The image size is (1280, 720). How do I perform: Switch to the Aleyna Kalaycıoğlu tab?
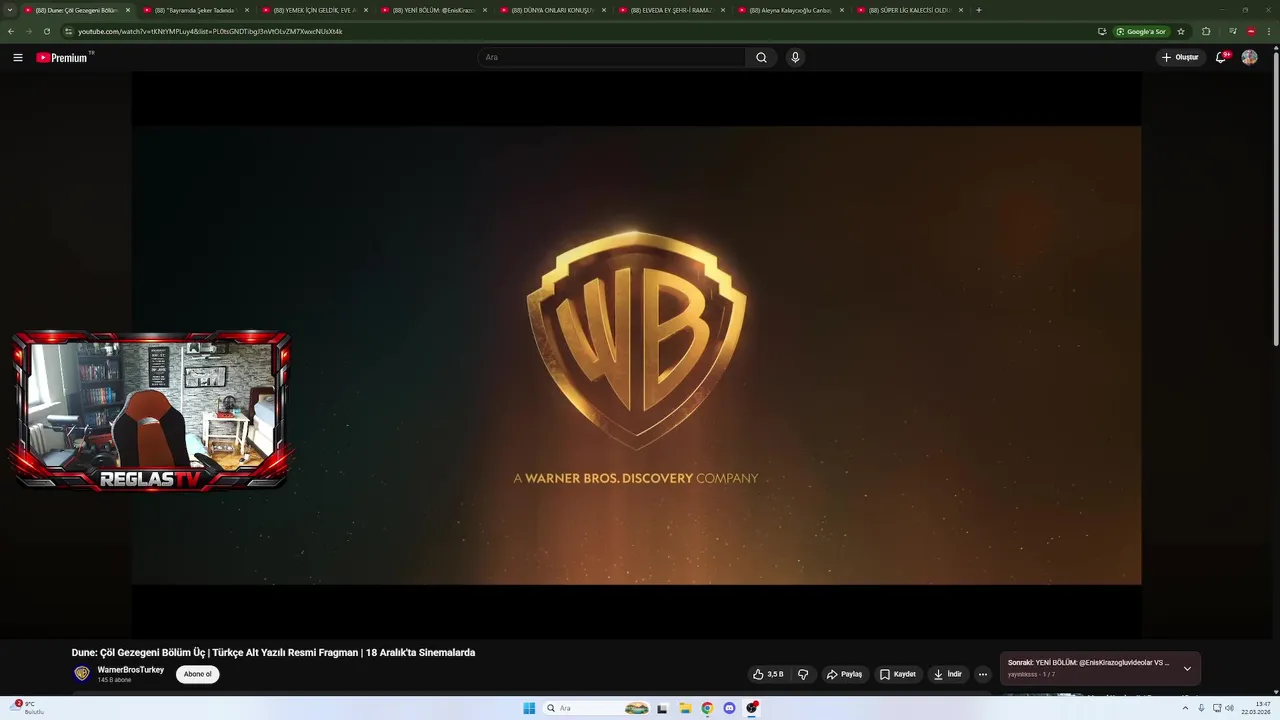[790, 10]
